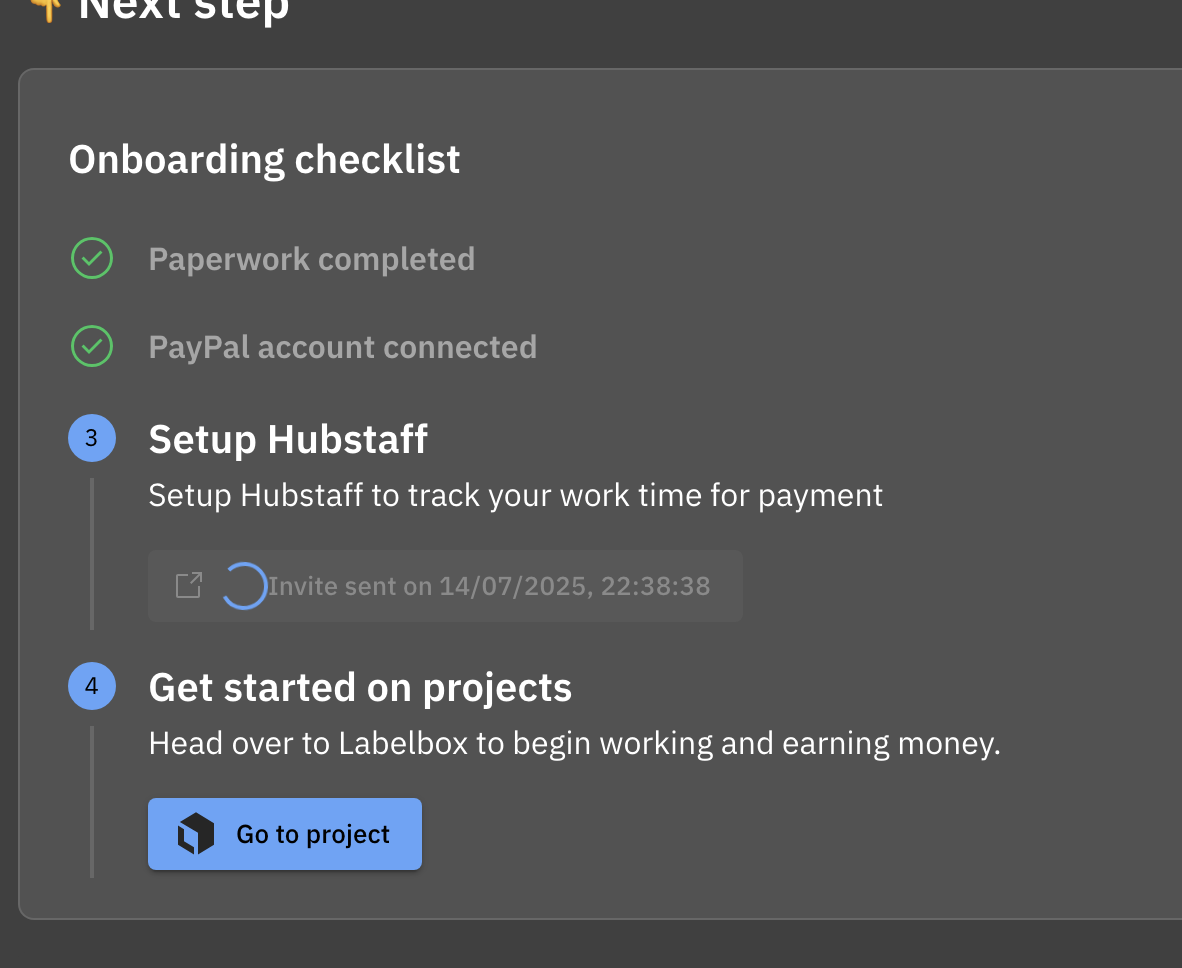Screen dimensions: 1182x968
Task: Click the external link icon in invite box
Action: tap(188, 586)
